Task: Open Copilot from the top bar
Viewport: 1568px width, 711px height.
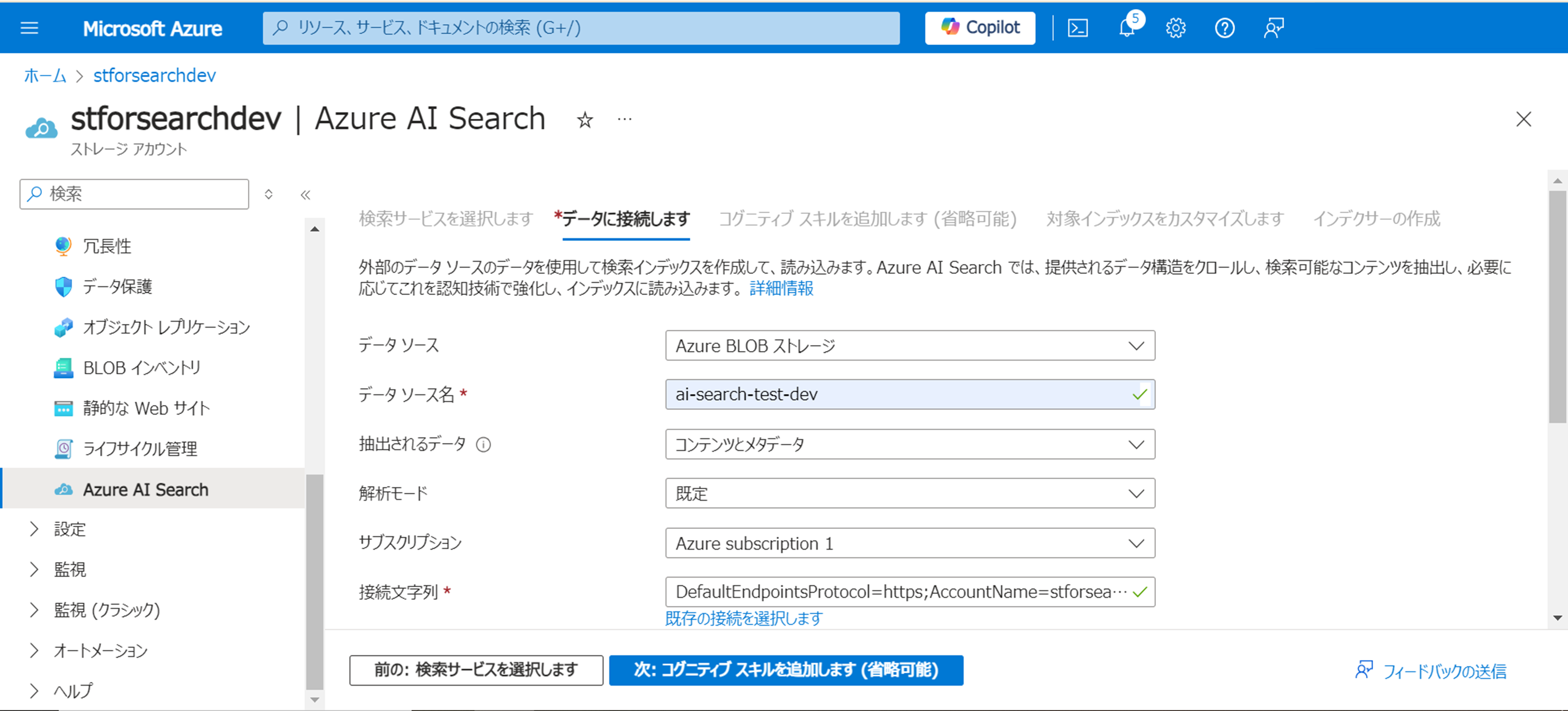Action: [979, 28]
